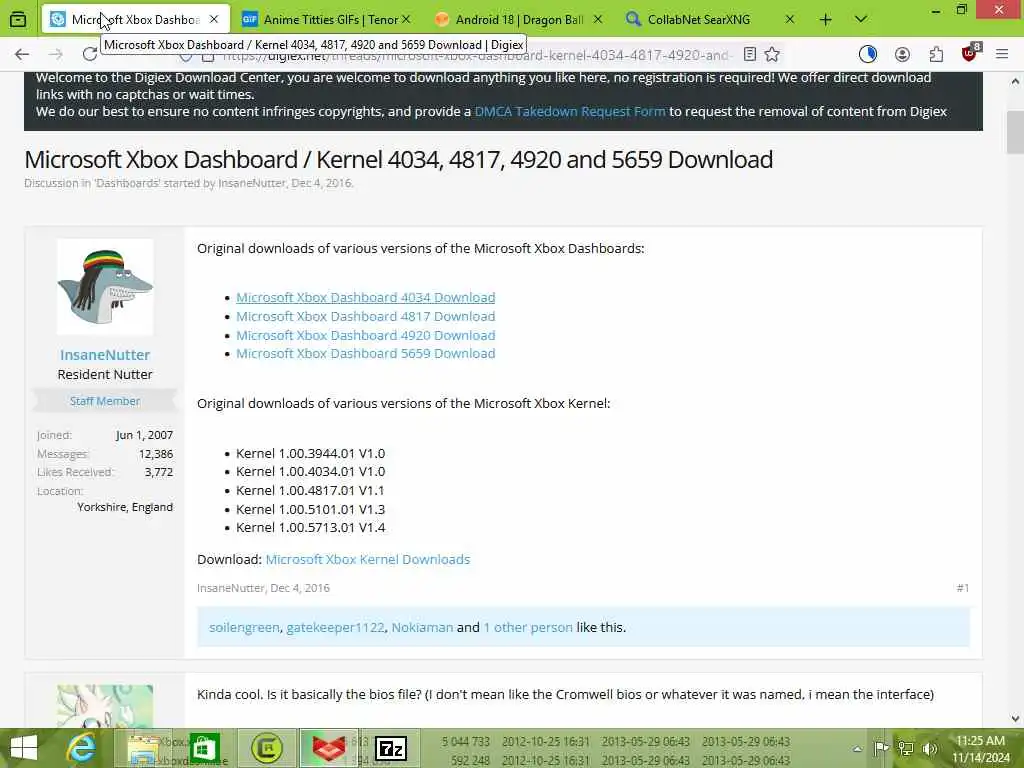Click the scrollbar up arrow
This screenshot has height=768, width=1024.
[x=1015, y=82]
